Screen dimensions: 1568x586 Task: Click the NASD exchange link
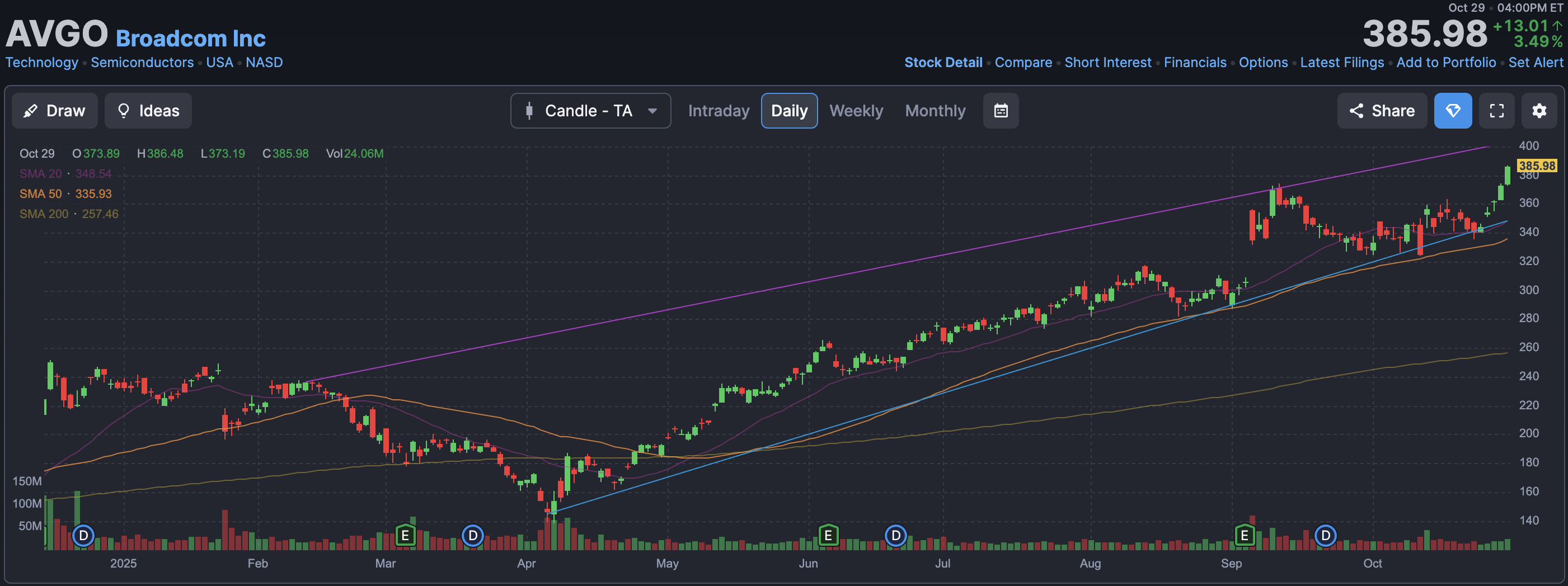pyautogui.click(x=264, y=62)
